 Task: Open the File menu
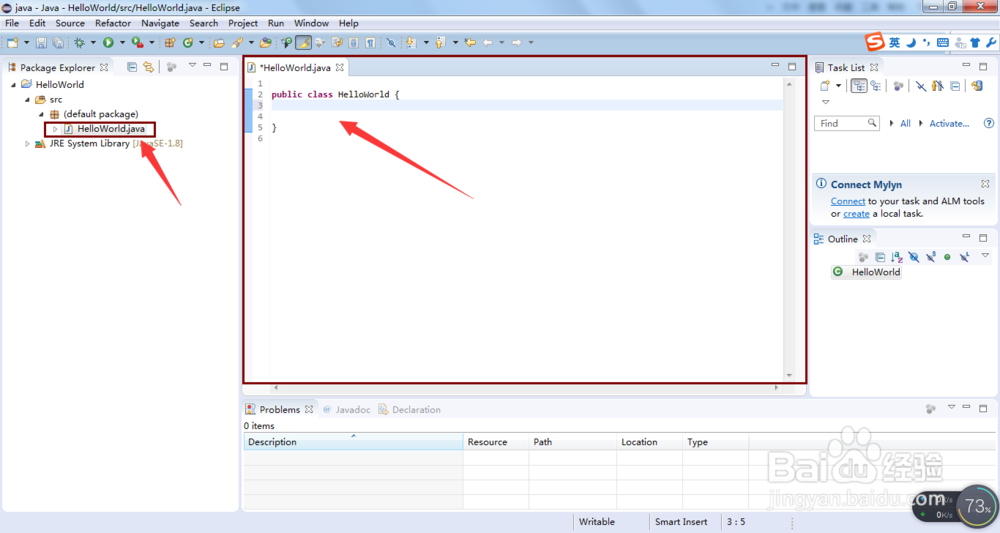point(12,23)
